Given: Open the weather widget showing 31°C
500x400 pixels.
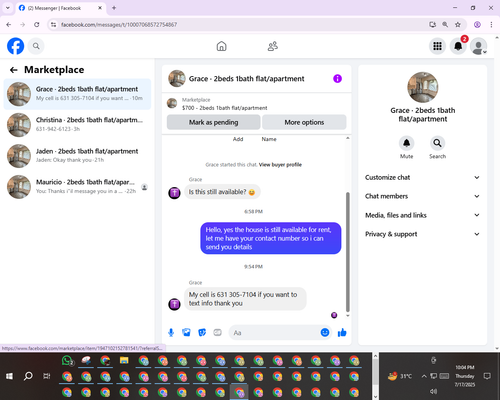Looking at the screenshot, I should pyautogui.click(x=400, y=376).
